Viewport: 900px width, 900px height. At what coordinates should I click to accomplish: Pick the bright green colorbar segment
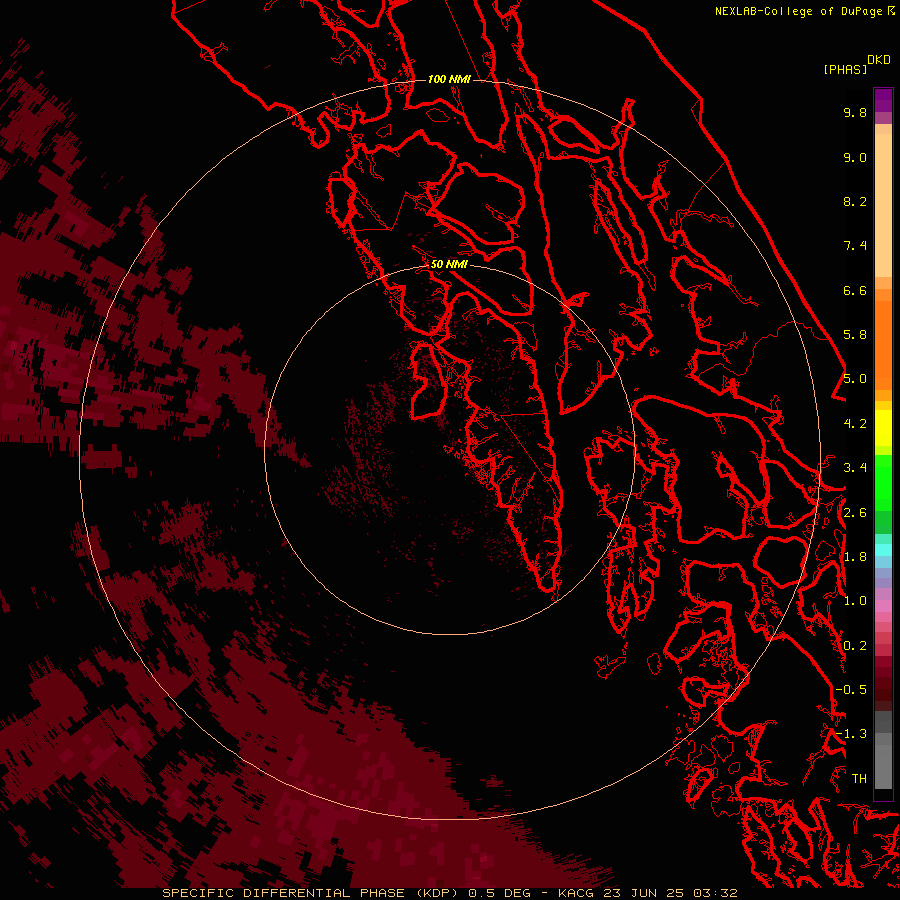point(883,482)
